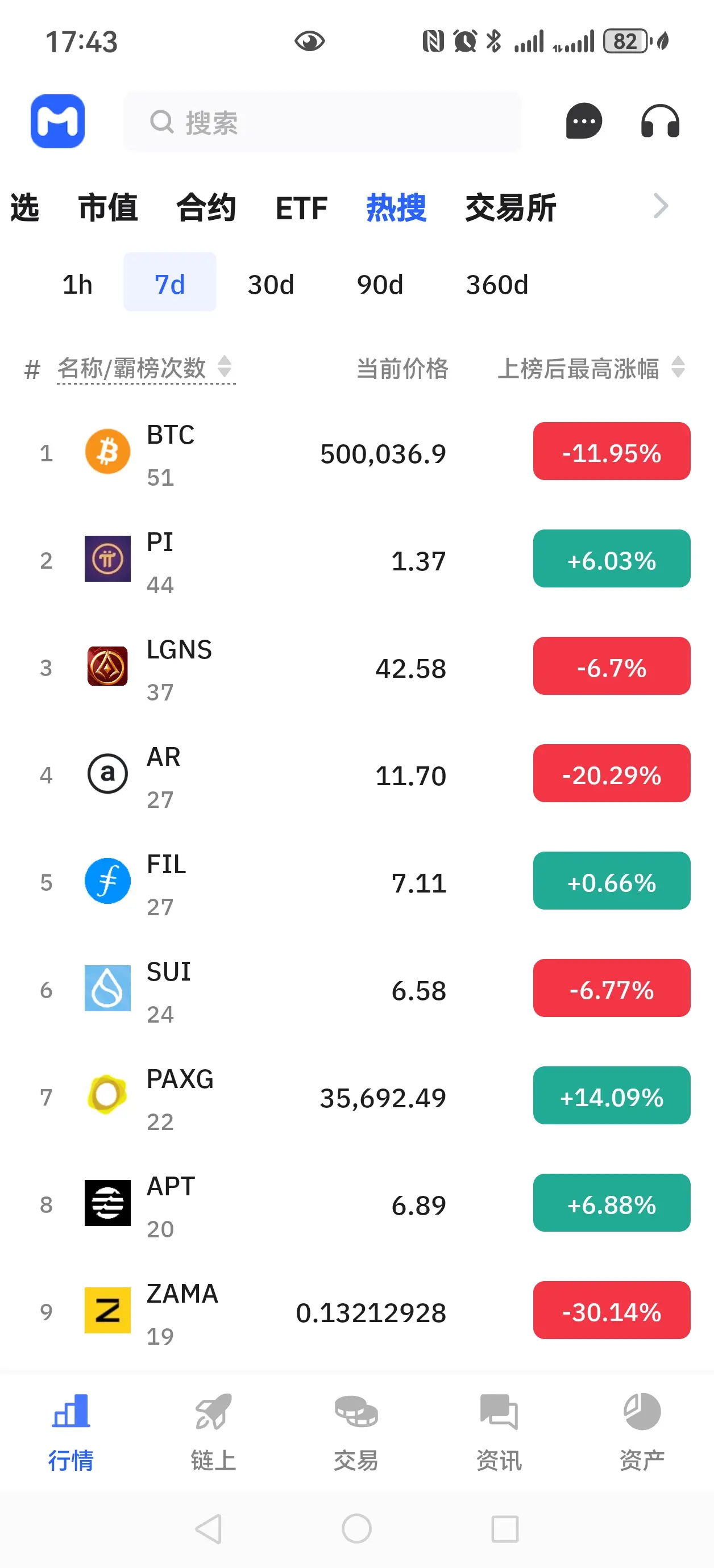Viewport: 714px width, 1568px height.
Task: Switch to the 交易所 tab
Action: (510, 208)
